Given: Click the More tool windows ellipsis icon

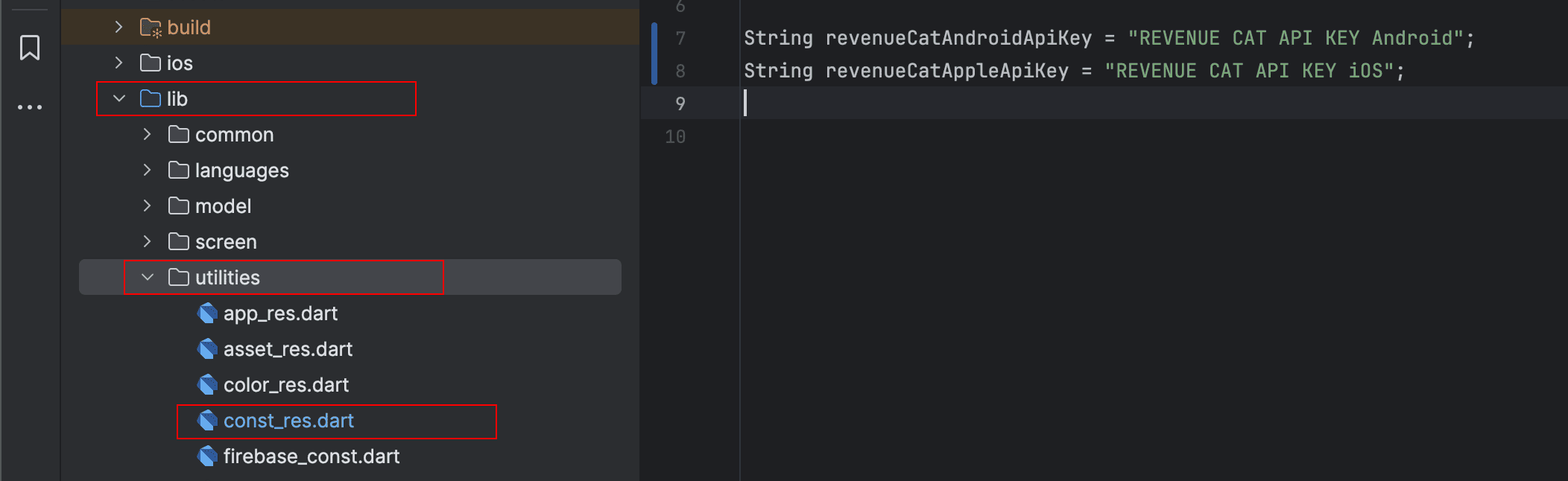Looking at the screenshot, I should (x=30, y=107).
